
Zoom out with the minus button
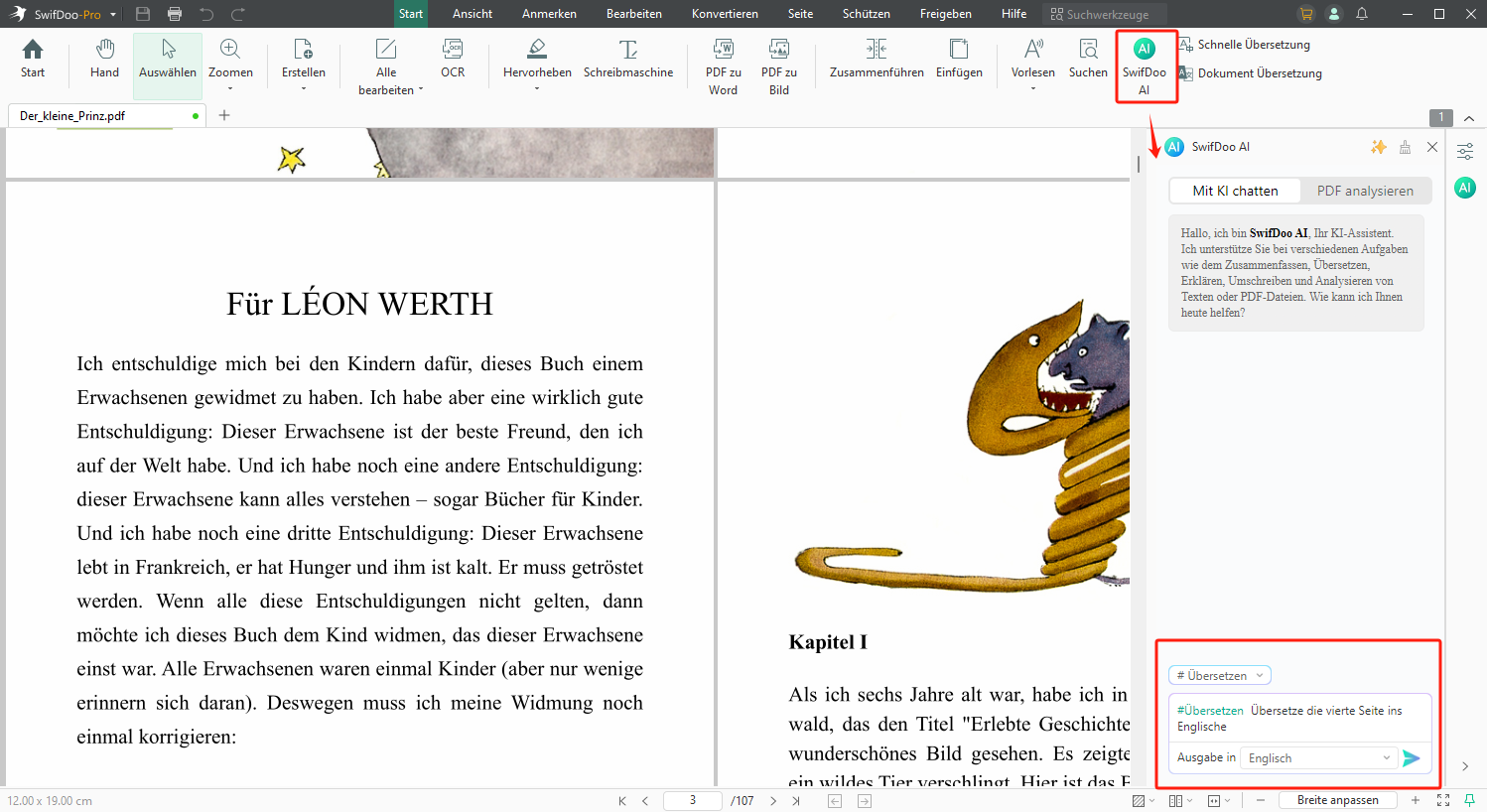[1261, 801]
